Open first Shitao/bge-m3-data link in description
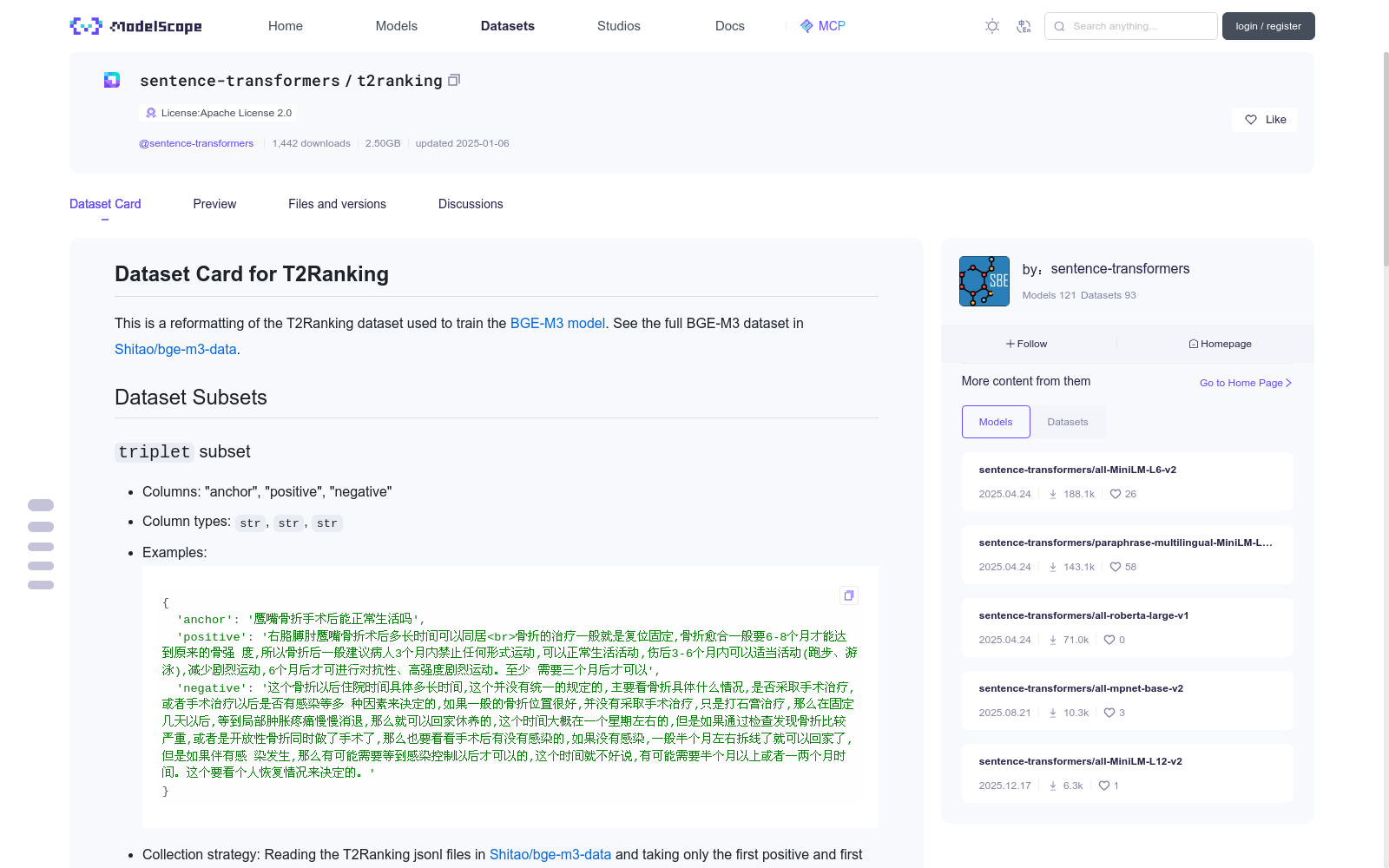 (x=175, y=349)
